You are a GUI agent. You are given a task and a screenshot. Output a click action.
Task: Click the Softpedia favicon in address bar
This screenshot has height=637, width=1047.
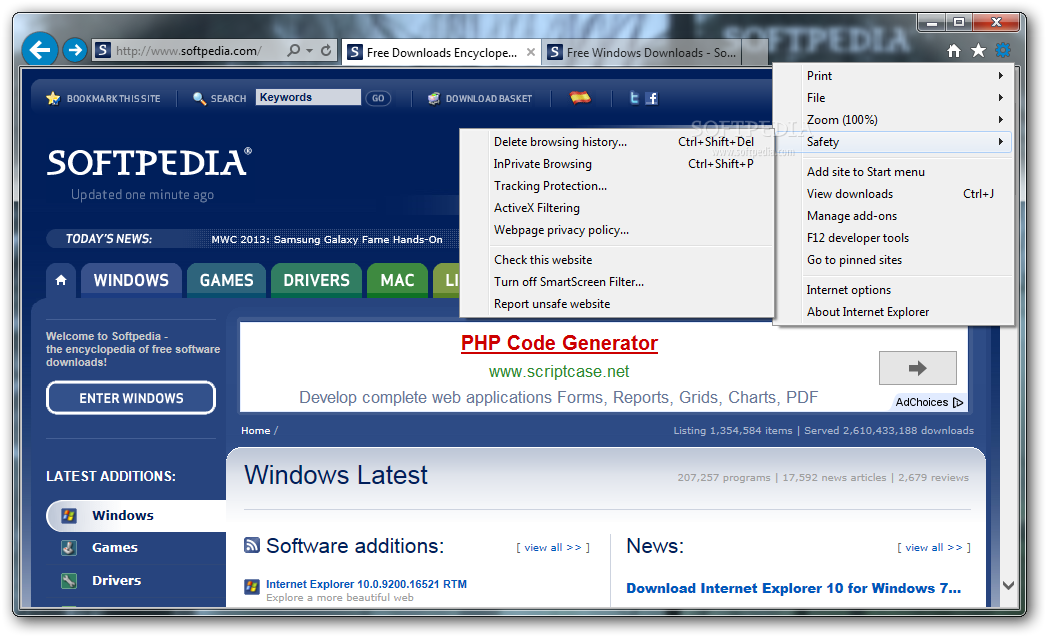click(102, 50)
